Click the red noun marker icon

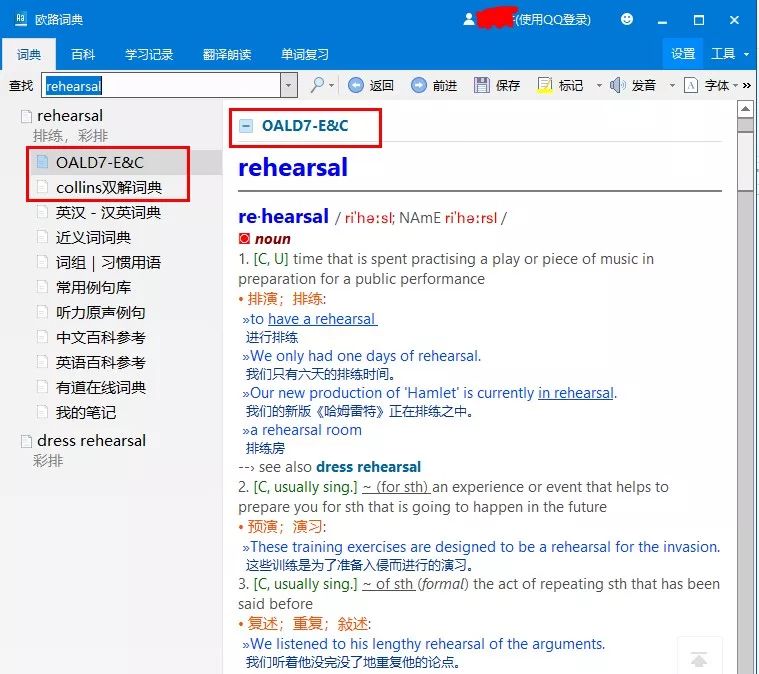coord(244,239)
